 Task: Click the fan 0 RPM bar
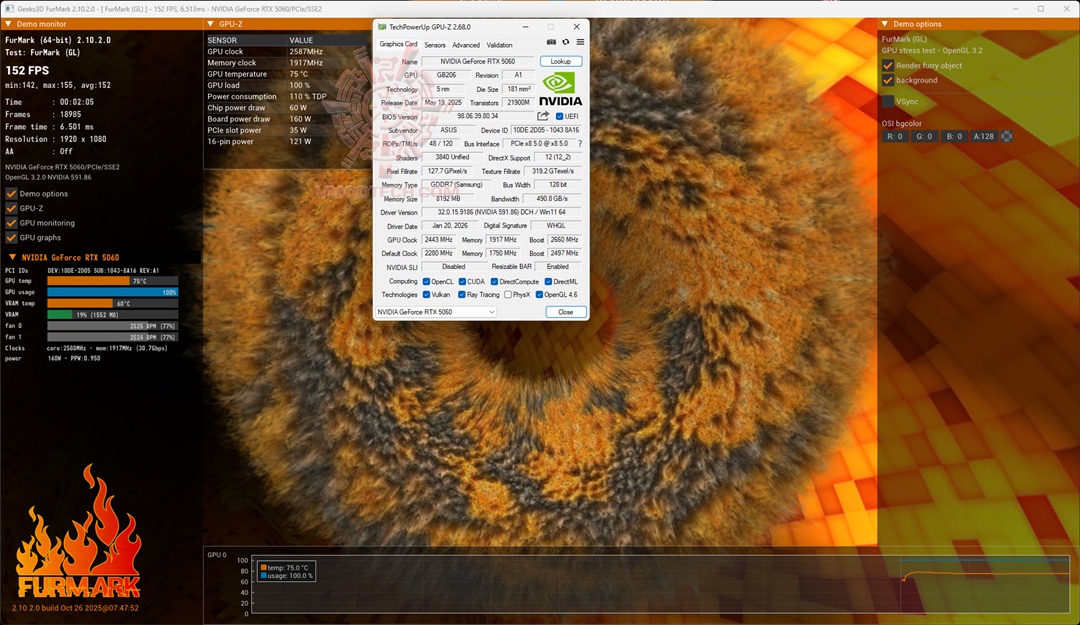click(112, 326)
